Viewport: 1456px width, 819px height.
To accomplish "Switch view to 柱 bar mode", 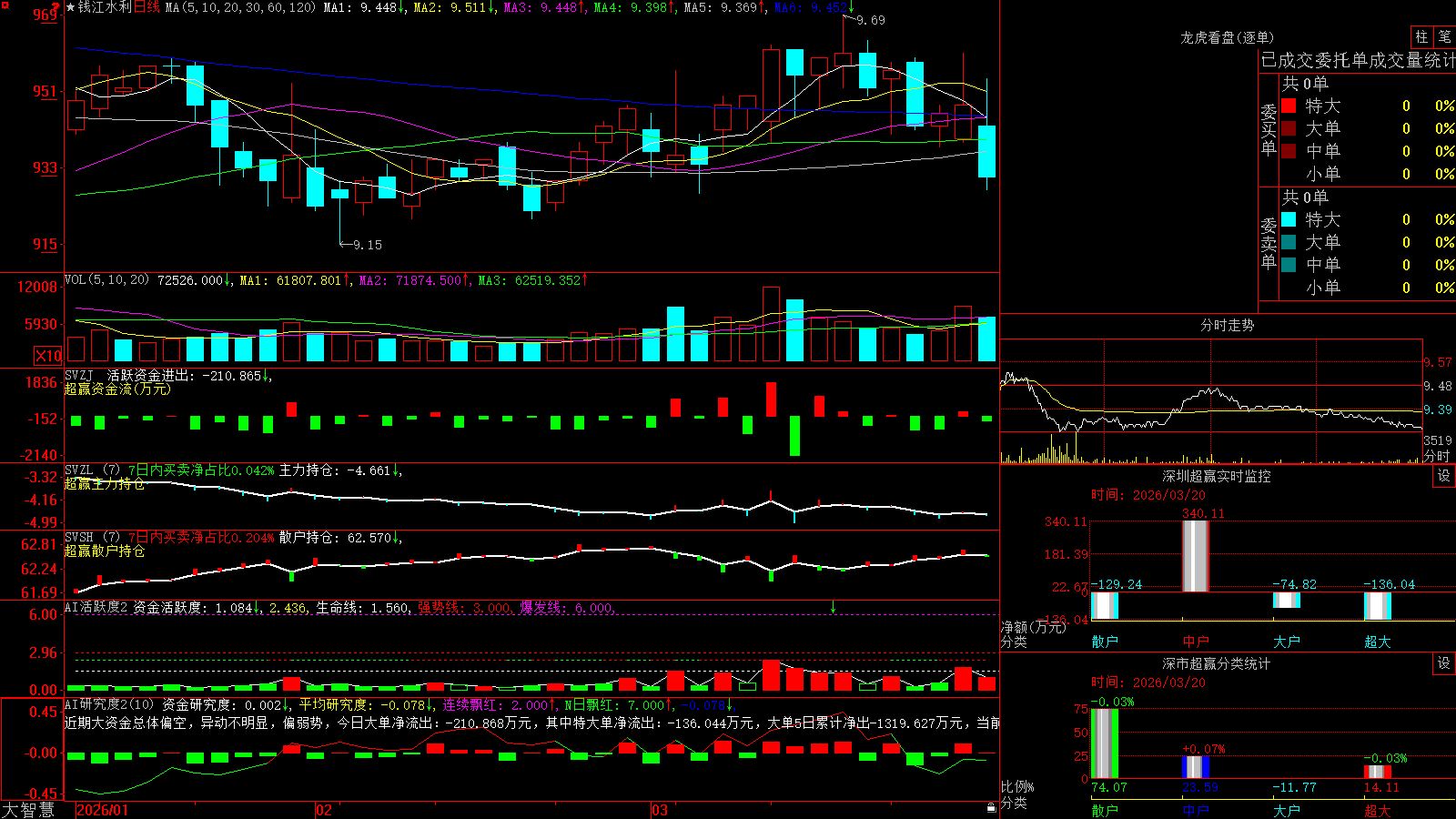I will 1421,37.
